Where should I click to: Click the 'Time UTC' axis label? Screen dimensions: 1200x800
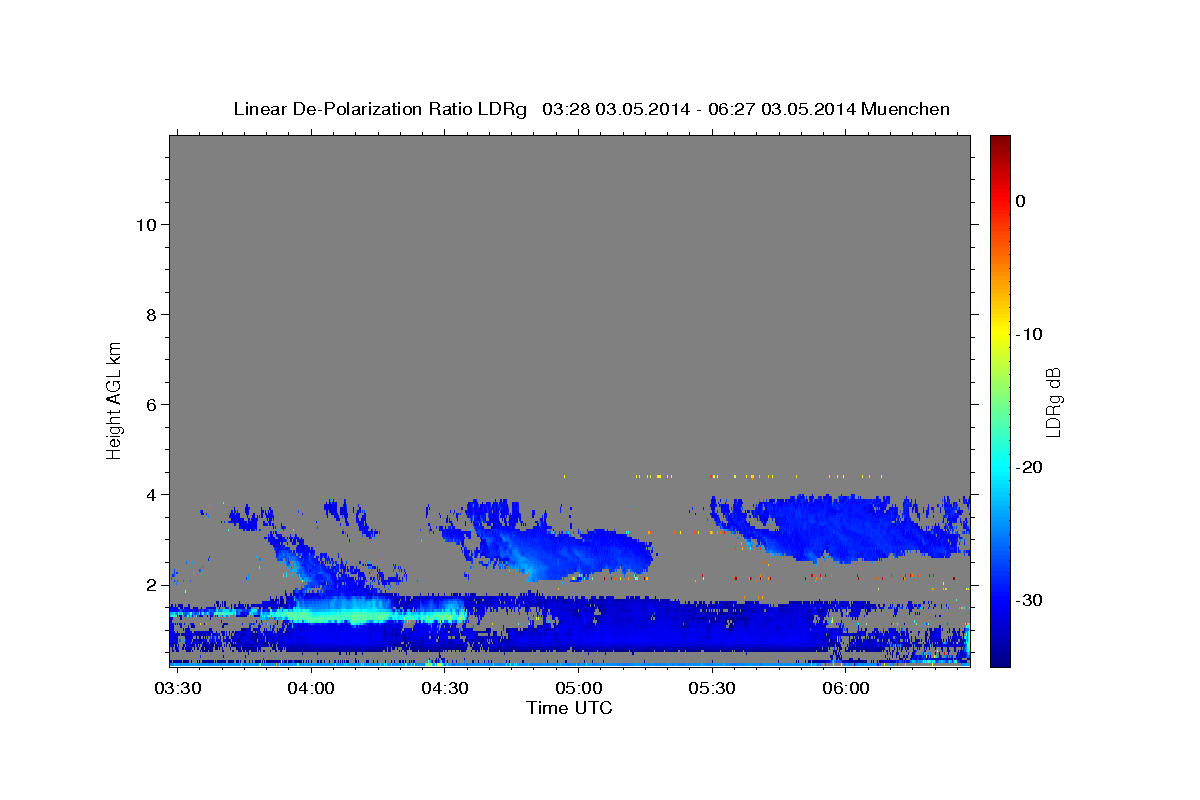[570, 708]
